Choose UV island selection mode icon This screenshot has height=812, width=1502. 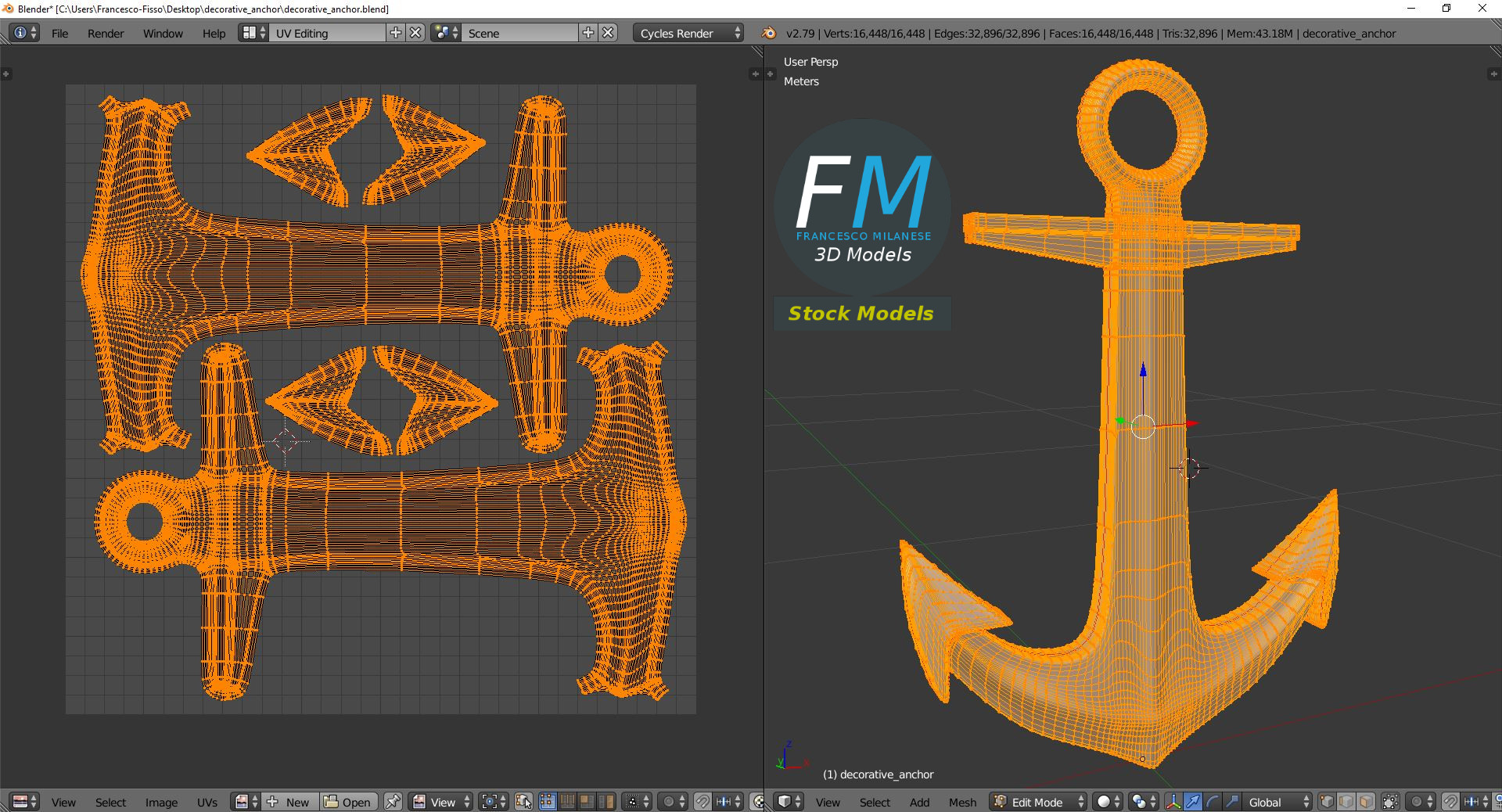coord(605,802)
